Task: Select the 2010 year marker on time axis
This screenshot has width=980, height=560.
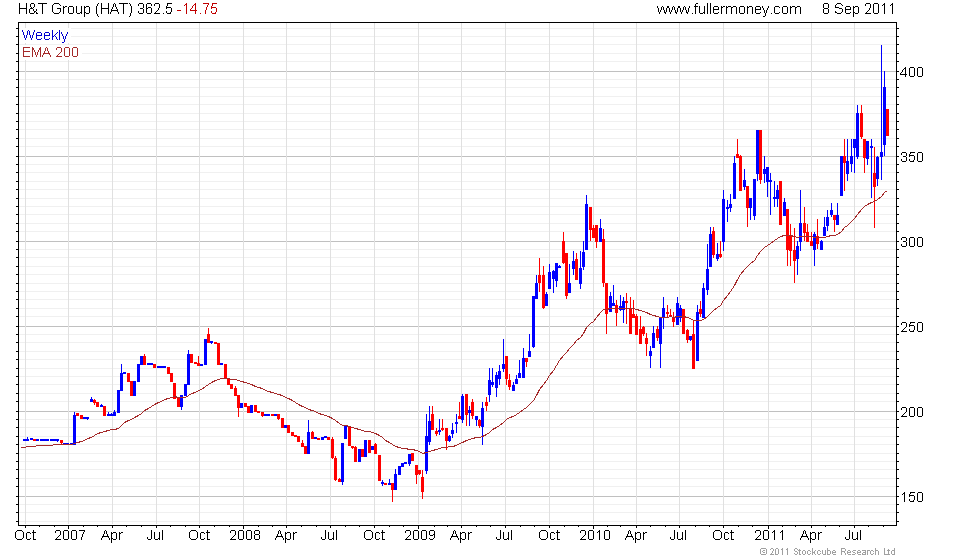Action: pos(594,536)
